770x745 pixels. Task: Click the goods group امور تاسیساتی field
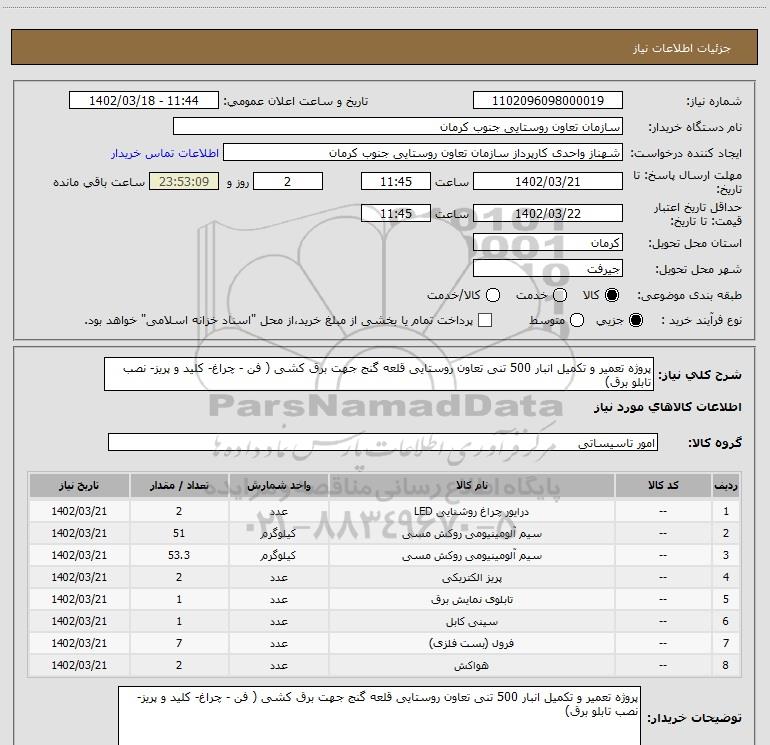pyautogui.click(x=383, y=442)
